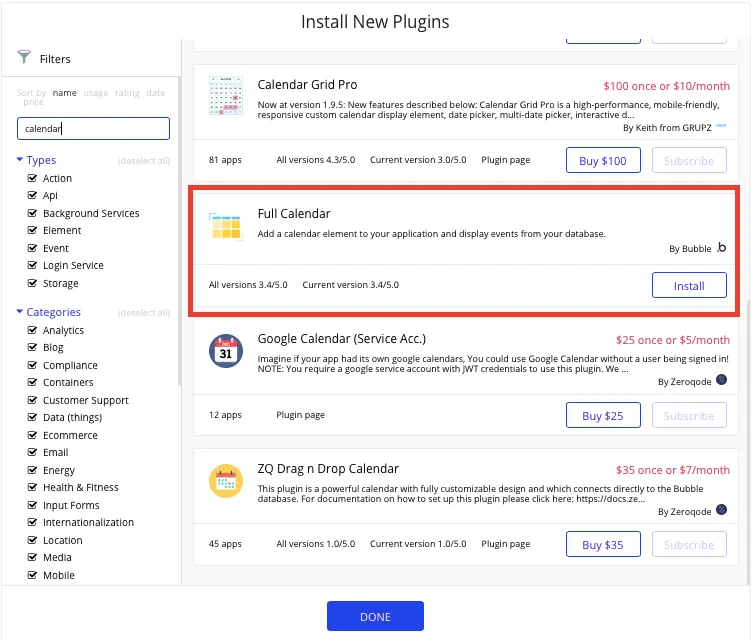Screen dimensions: 751x640
Task: Click the Bubble logo beside By Bubble
Action: 722,248
